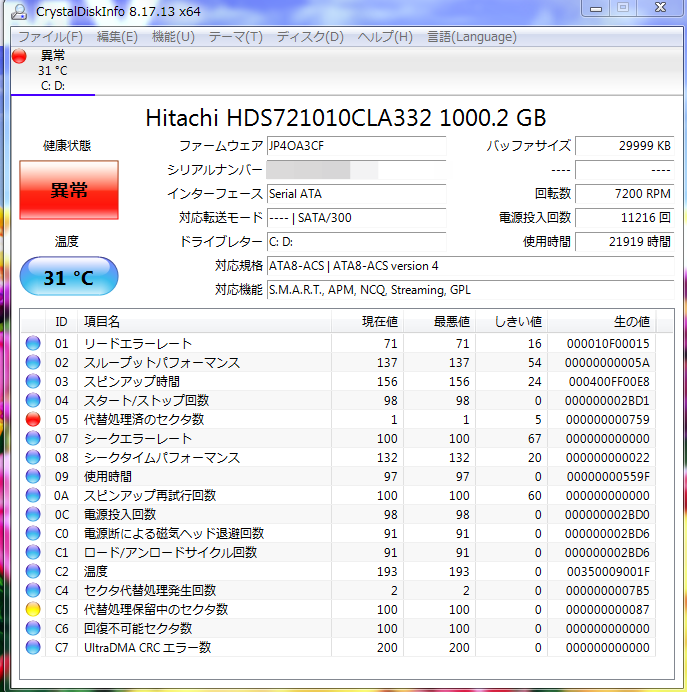Image resolution: width=687 pixels, height=692 pixels.
Task: Click the 31 °C temperature button
Action: tap(69, 277)
